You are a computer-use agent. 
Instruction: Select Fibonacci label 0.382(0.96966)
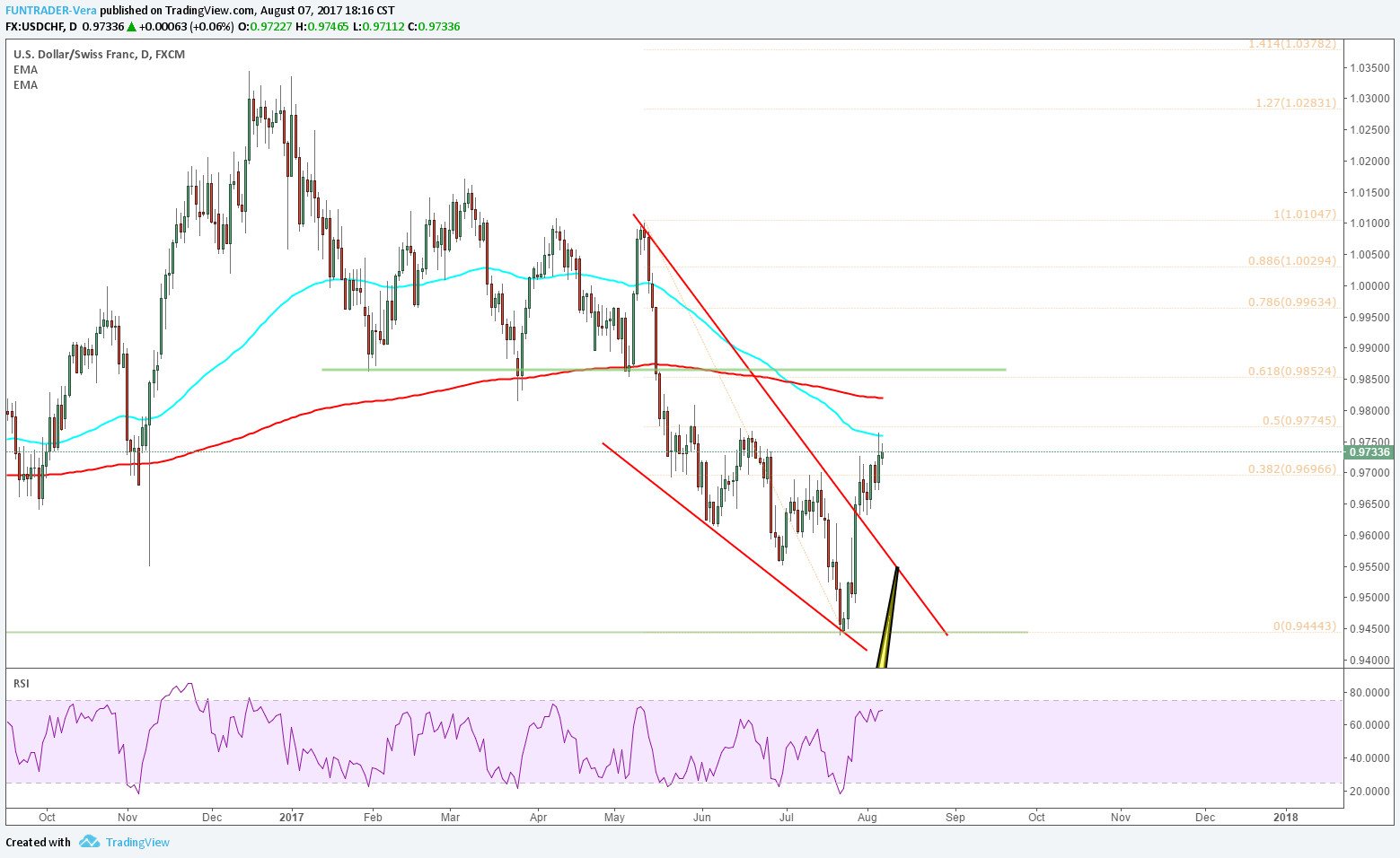click(1292, 468)
